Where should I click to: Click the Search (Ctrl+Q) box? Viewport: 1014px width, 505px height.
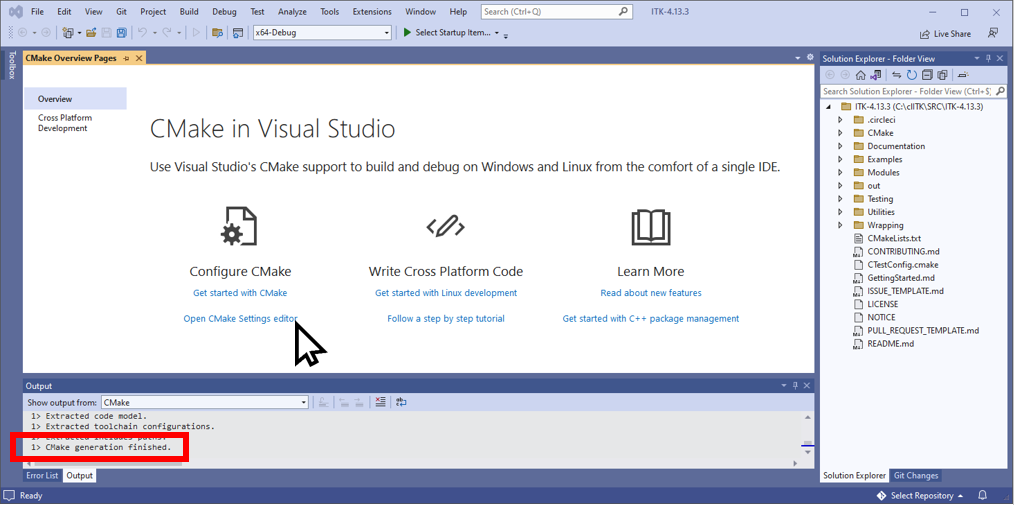pos(557,12)
